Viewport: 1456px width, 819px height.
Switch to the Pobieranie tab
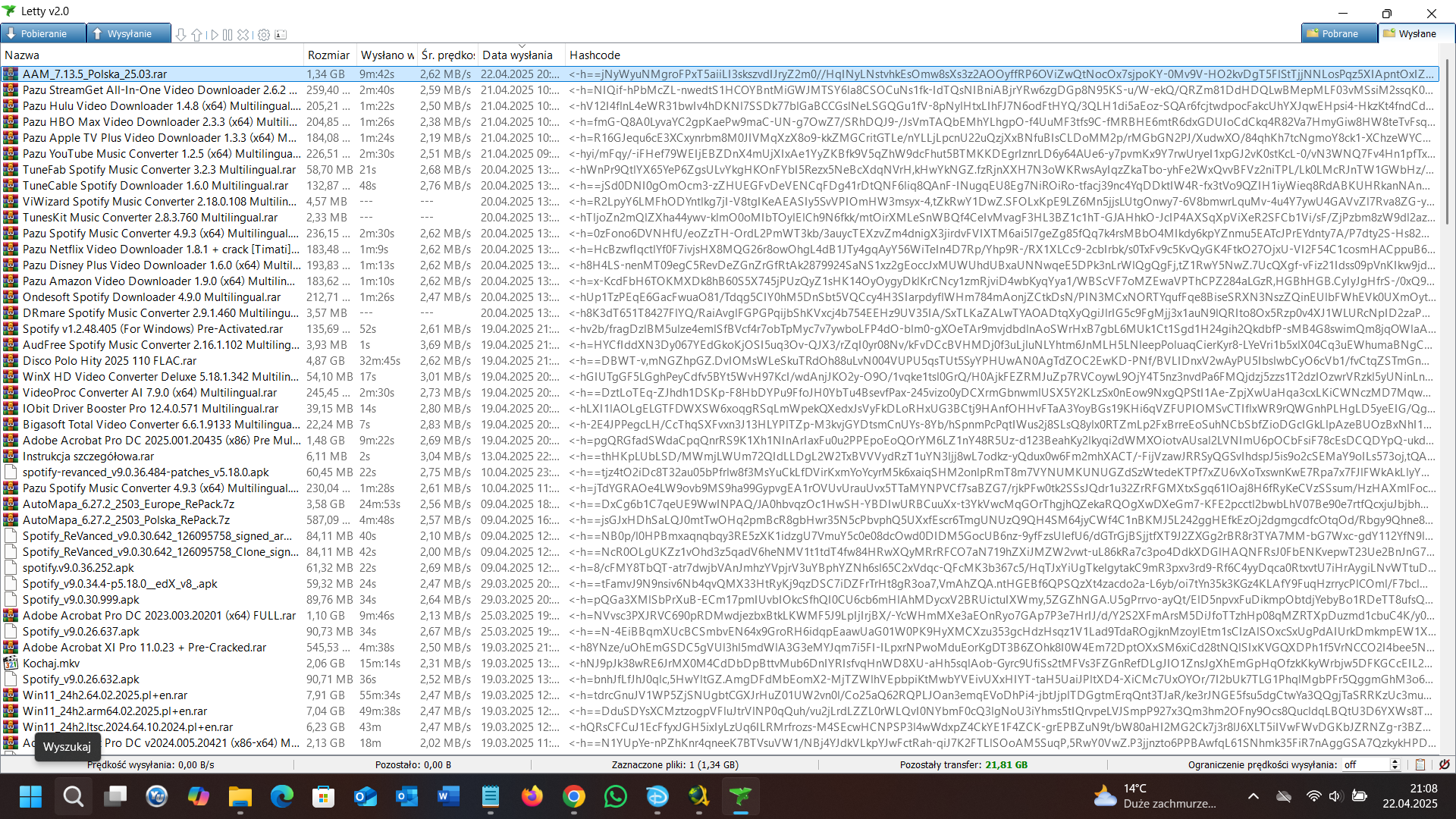43,33
